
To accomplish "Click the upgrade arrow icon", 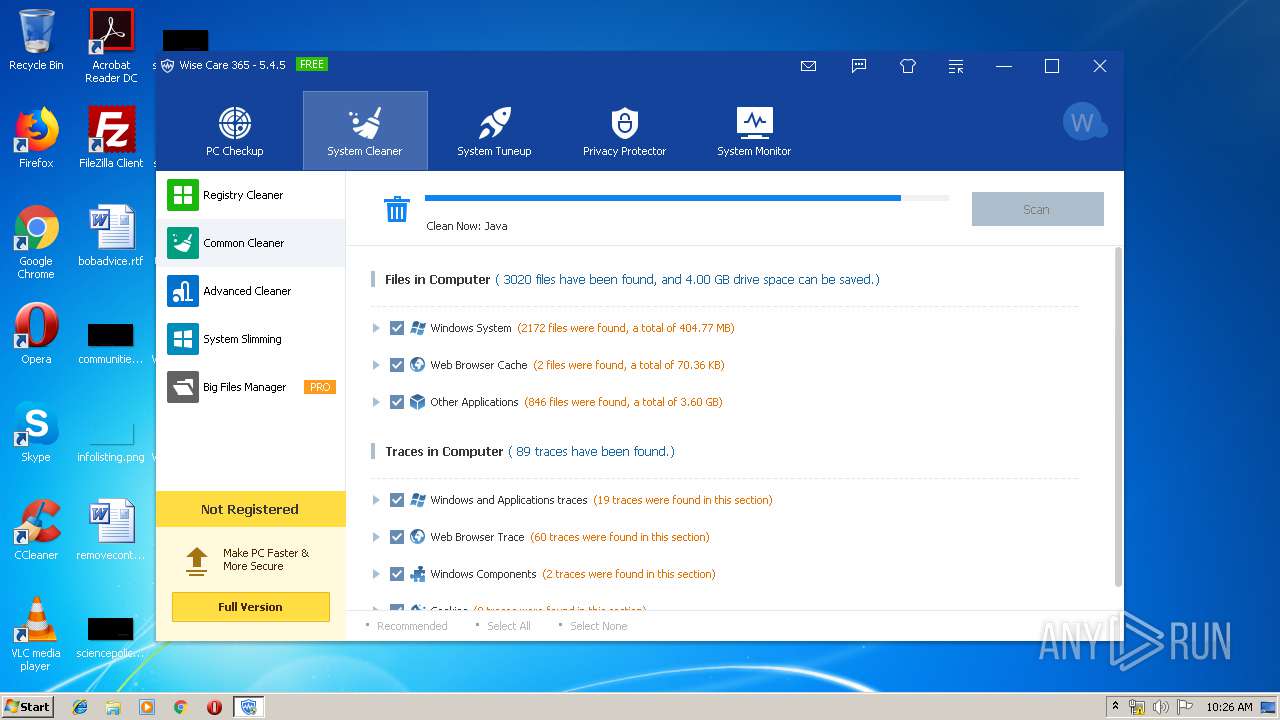I will point(197,561).
